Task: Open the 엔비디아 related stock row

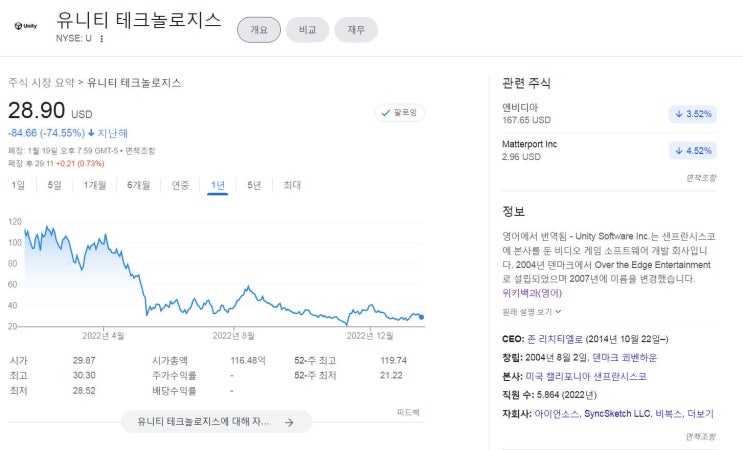Action: pyautogui.click(x=609, y=114)
